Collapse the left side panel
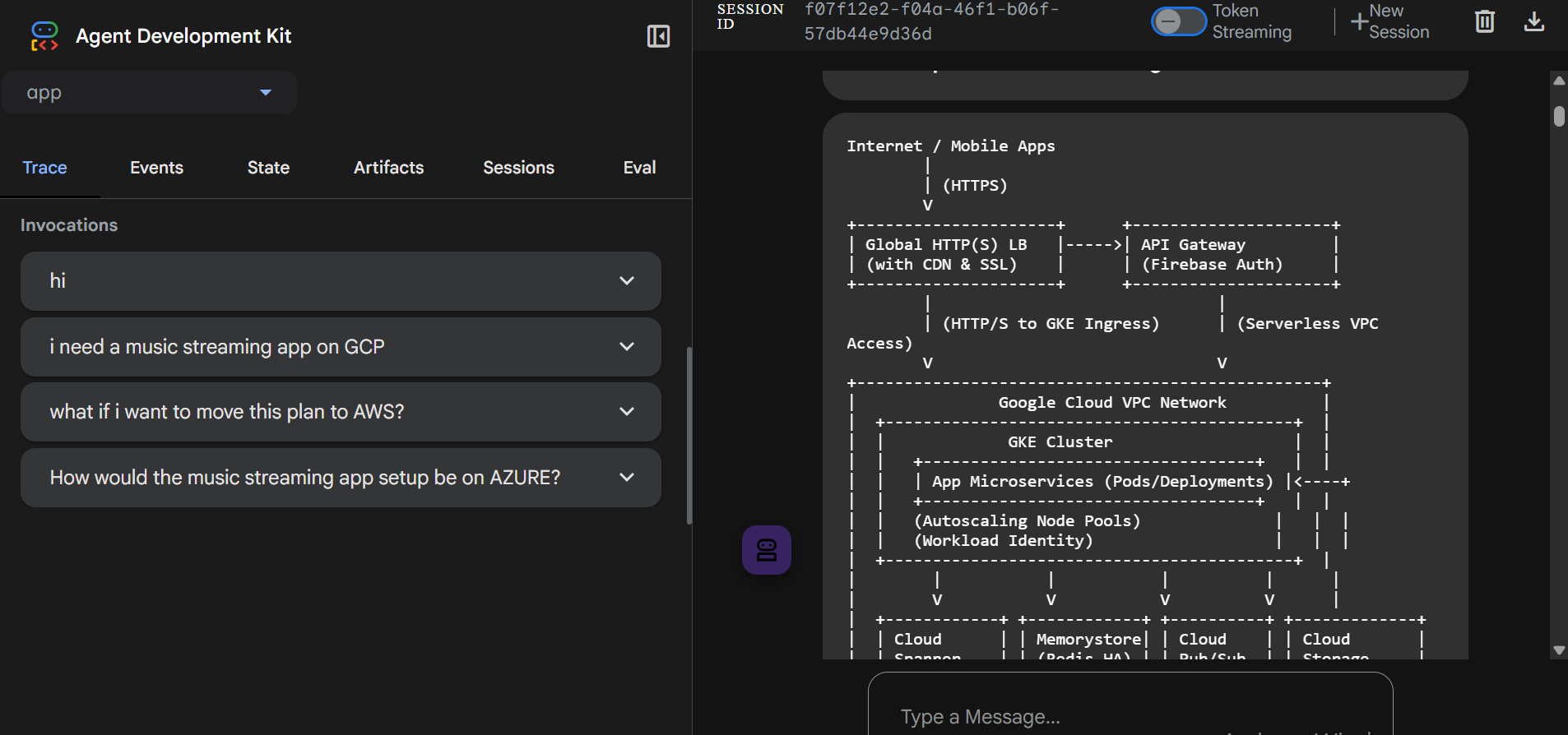 pos(658,36)
